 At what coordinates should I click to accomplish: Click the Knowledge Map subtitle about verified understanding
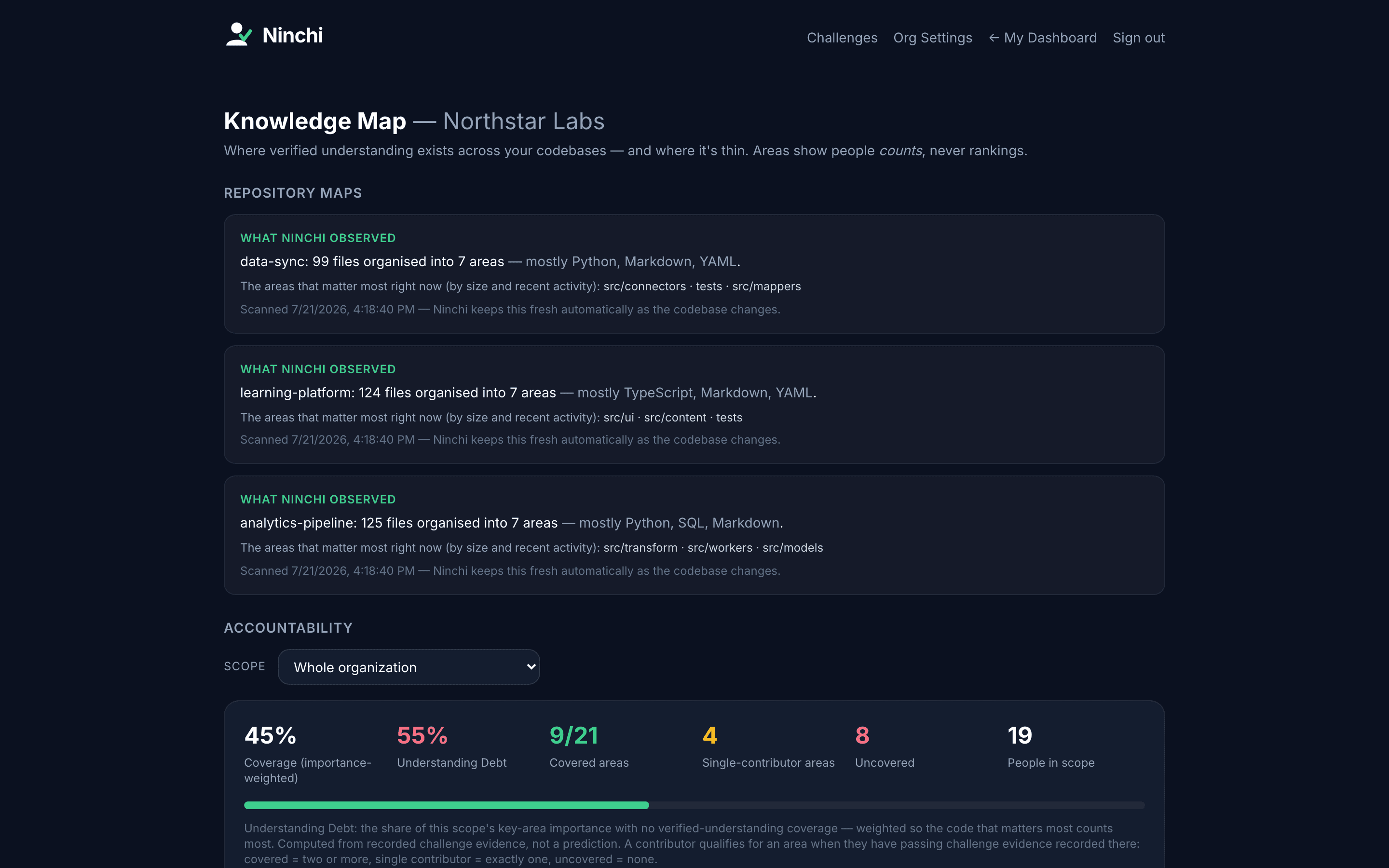point(626,150)
